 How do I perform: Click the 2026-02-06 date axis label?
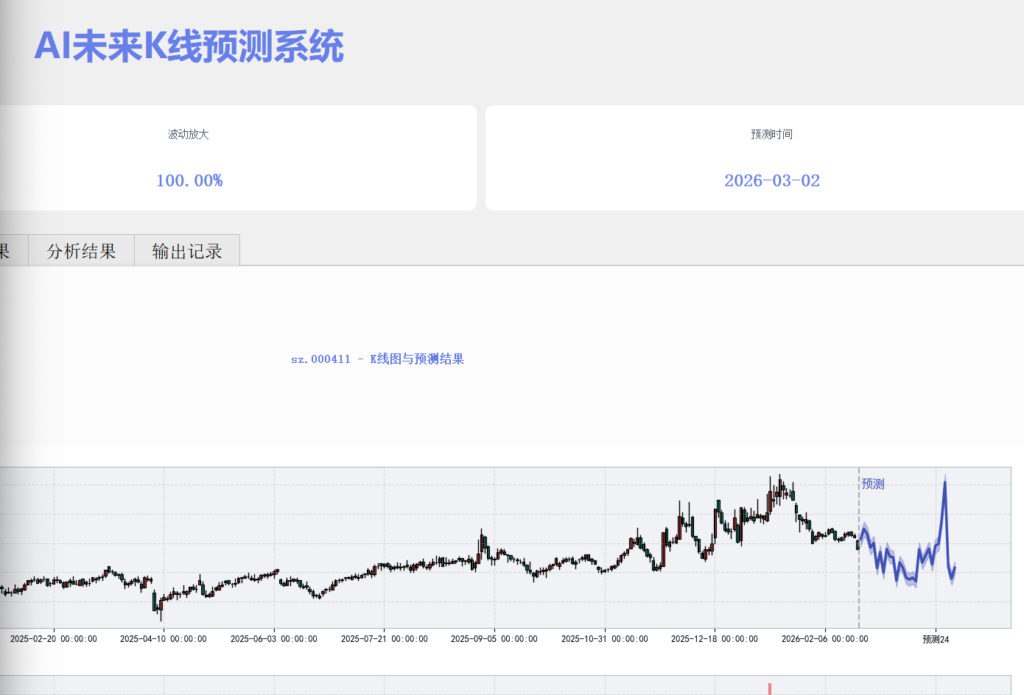point(824,639)
